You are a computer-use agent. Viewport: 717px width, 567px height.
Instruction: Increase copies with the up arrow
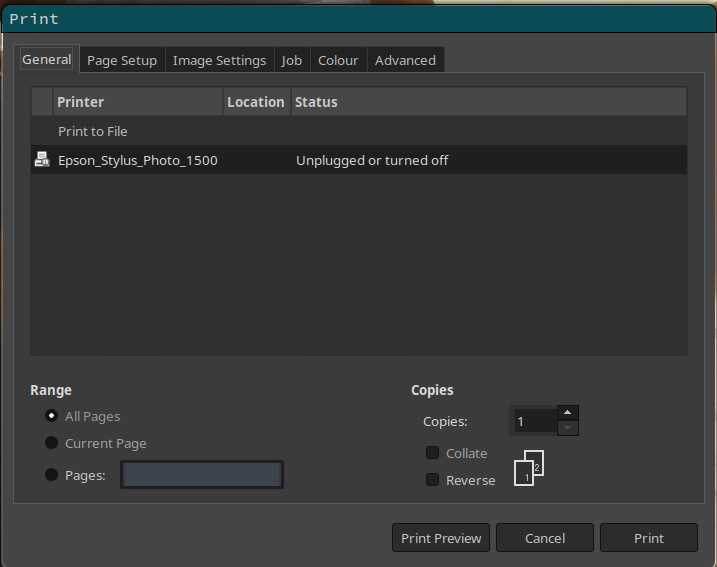(567, 412)
